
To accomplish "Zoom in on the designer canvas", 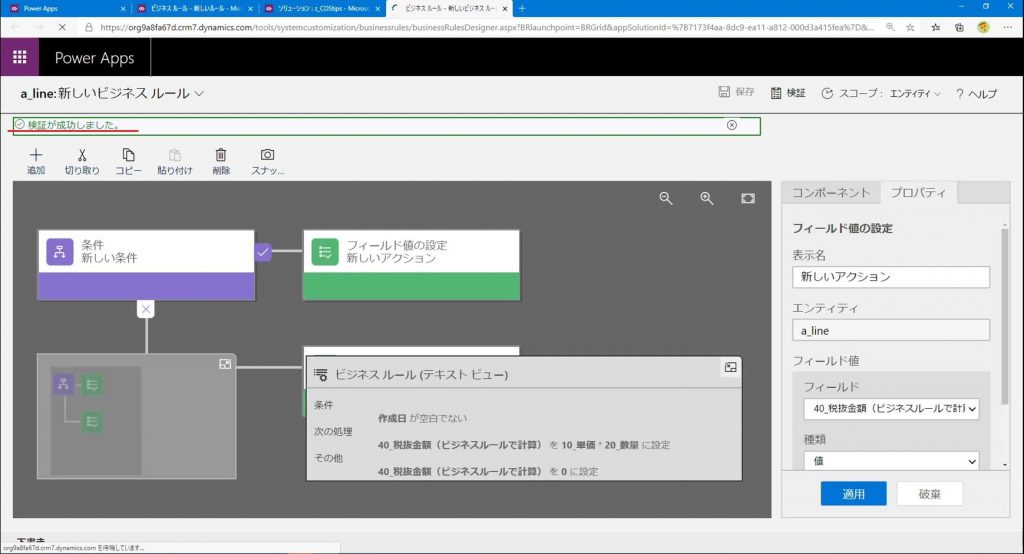I will (x=707, y=198).
